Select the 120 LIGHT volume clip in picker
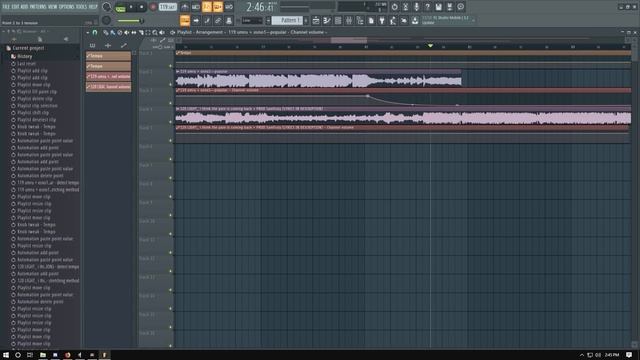640x360 pixels. click(x=109, y=87)
